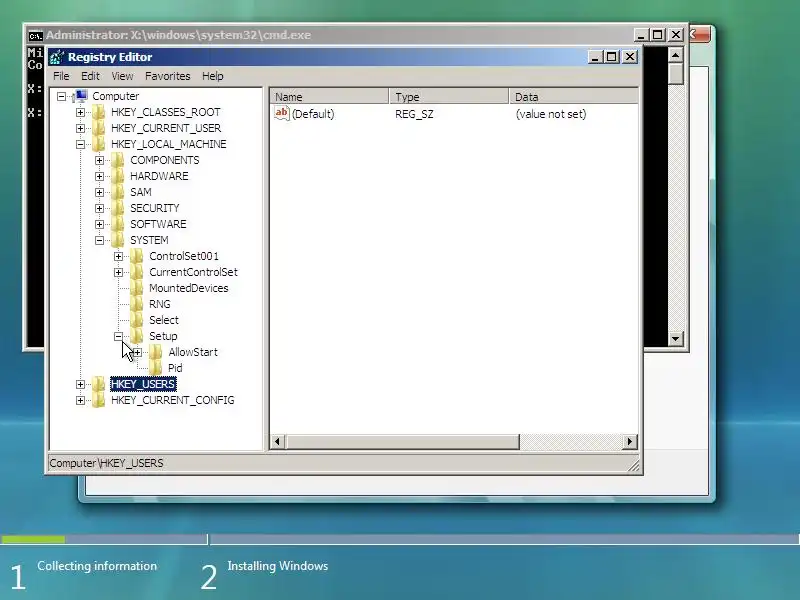Click the SAM folder icon
800x600 pixels.
tap(118, 192)
